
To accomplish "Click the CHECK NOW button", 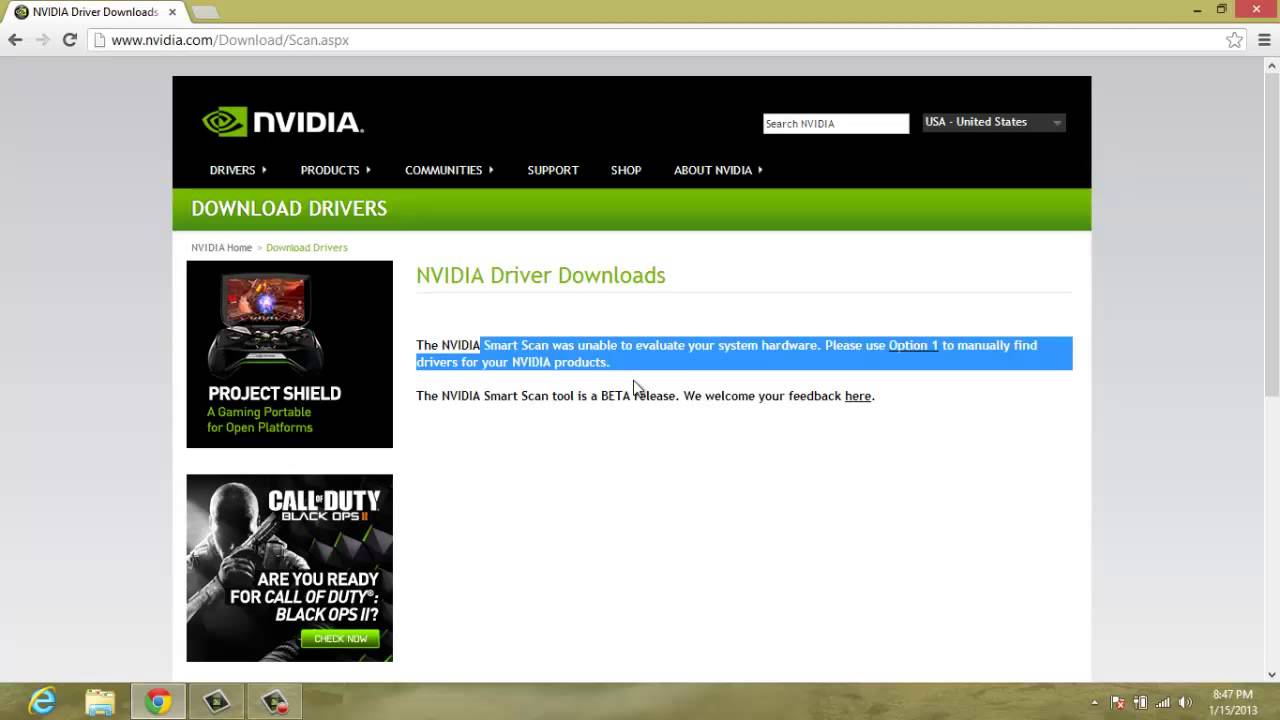I will (x=340, y=638).
